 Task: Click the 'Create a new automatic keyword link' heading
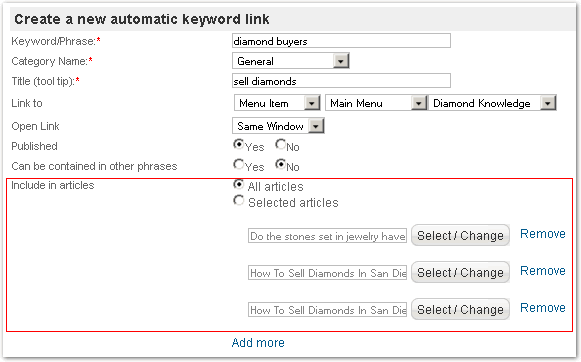click(x=142, y=19)
